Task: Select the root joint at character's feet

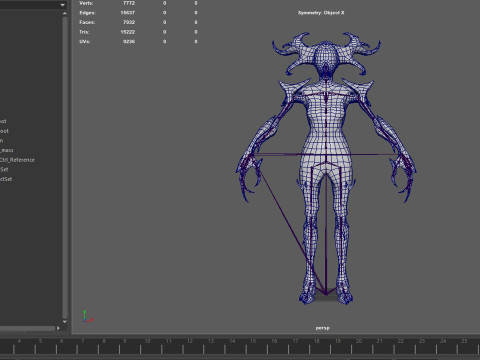Action: coord(326,294)
